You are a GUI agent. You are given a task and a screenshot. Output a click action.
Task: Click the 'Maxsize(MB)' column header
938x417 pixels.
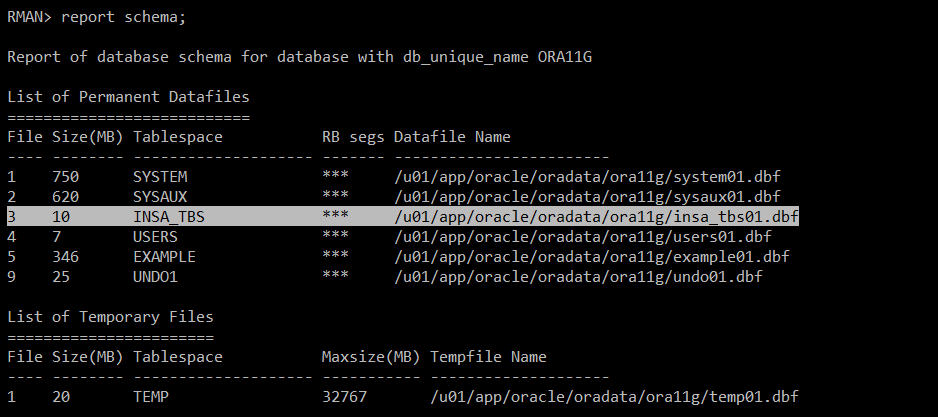[x=371, y=357]
